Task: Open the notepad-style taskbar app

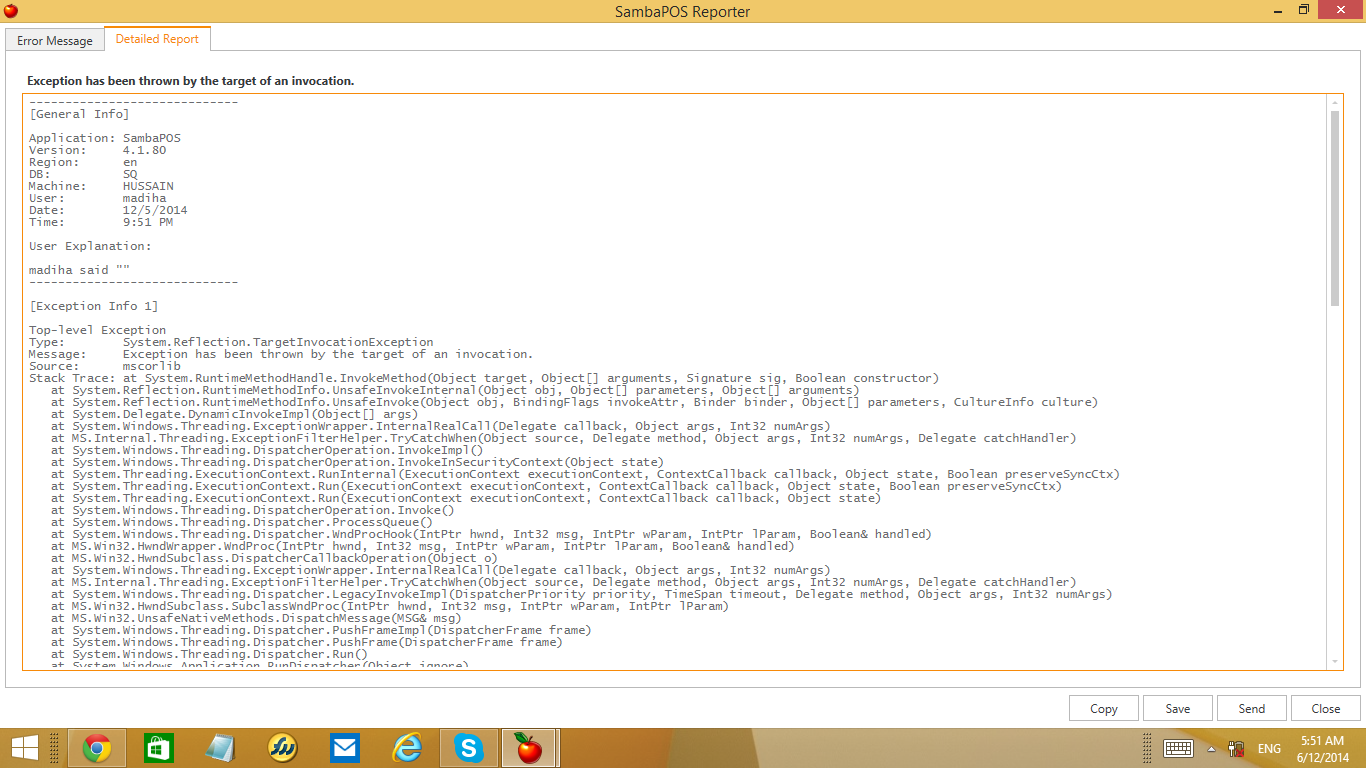Action: pyautogui.click(x=220, y=747)
